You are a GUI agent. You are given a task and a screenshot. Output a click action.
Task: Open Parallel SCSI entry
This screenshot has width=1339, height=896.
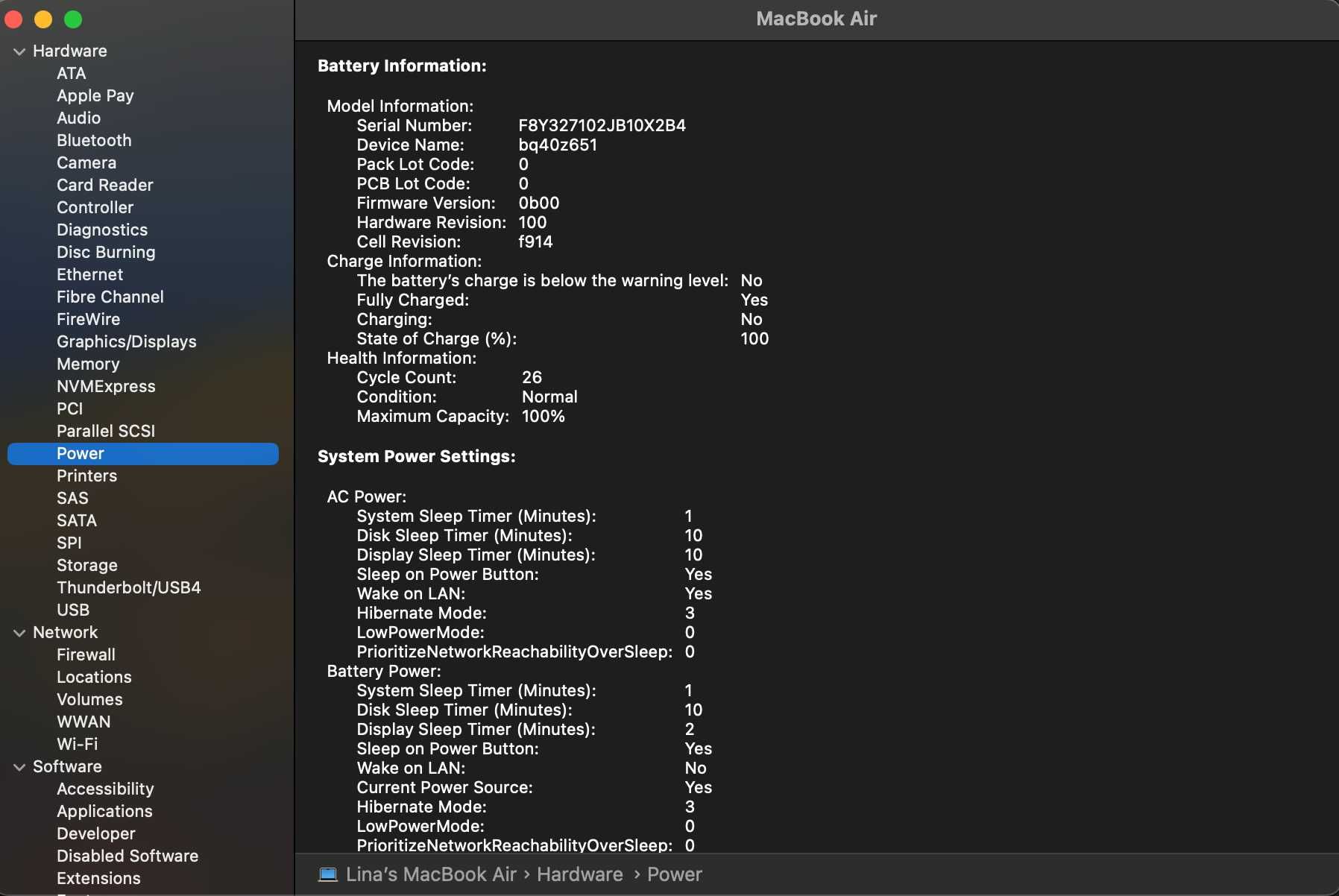(x=106, y=431)
